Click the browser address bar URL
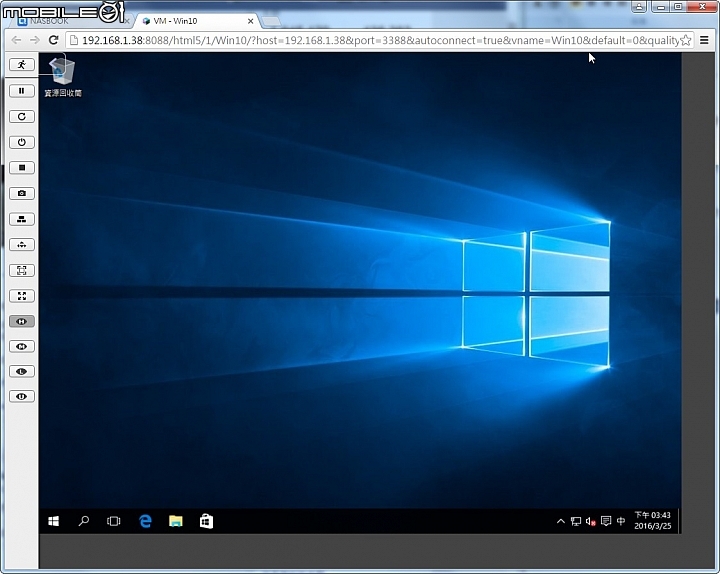Image resolution: width=720 pixels, height=574 pixels. point(380,40)
